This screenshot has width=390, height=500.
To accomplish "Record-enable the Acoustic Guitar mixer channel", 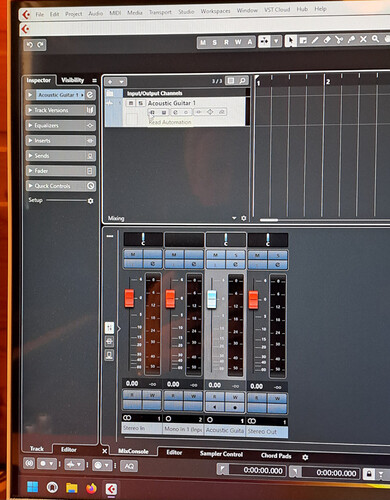I will point(235,407).
